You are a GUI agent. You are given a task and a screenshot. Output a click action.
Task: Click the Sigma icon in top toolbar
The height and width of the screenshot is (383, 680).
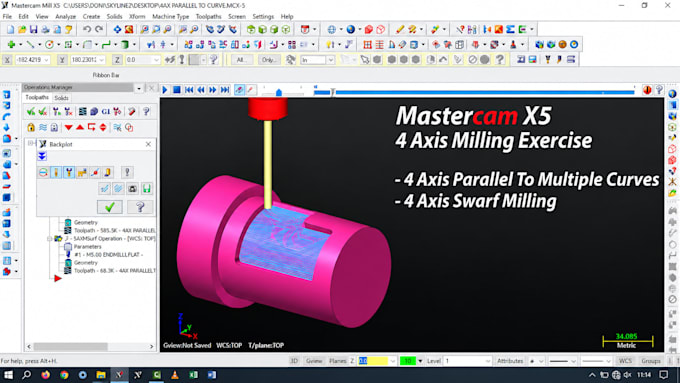click(510, 29)
